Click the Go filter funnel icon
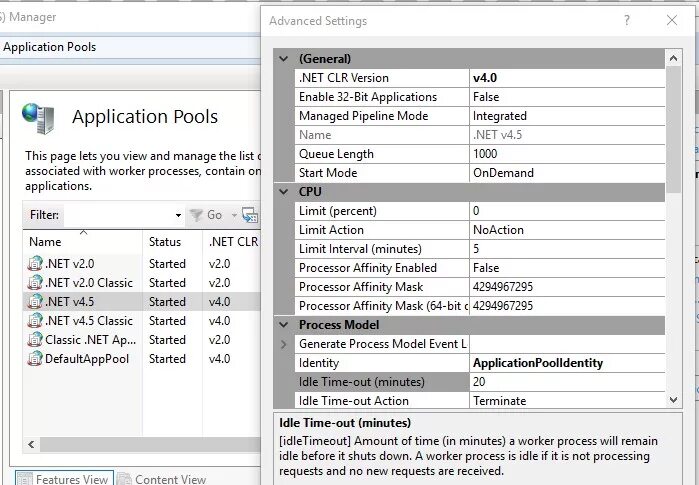Viewport: 699px width, 485px height. click(x=197, y=215)
